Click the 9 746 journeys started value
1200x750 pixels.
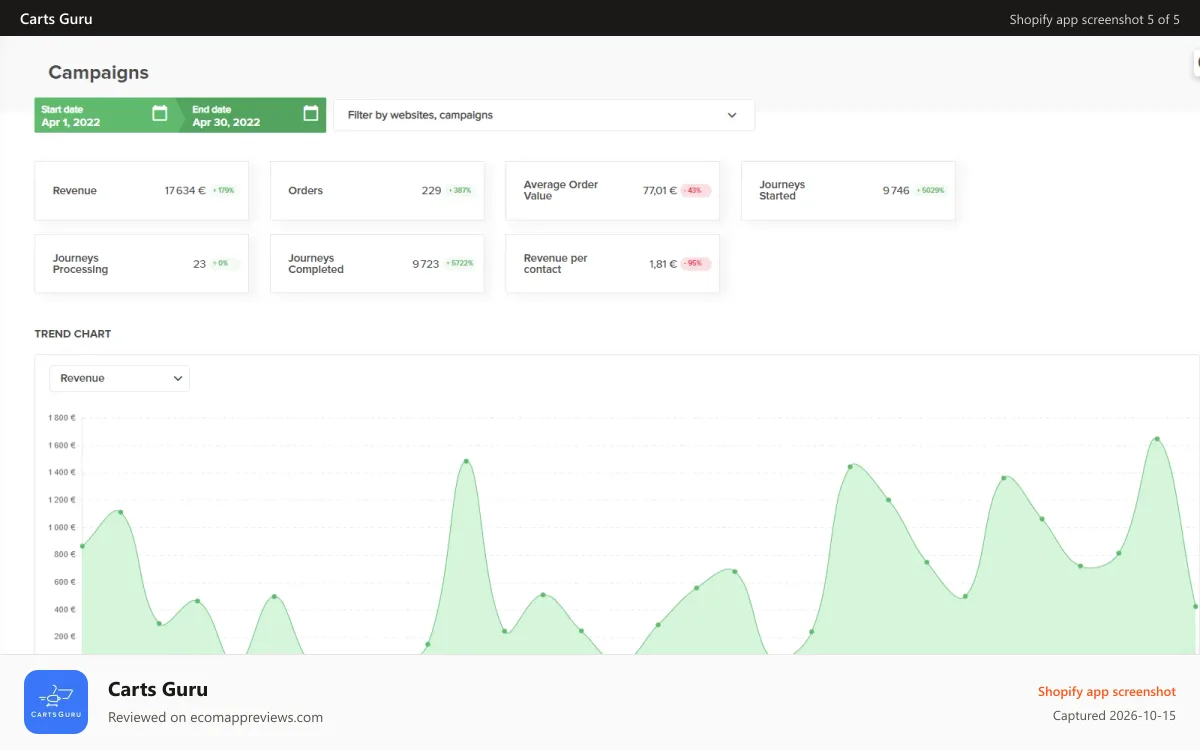point(896,190)
